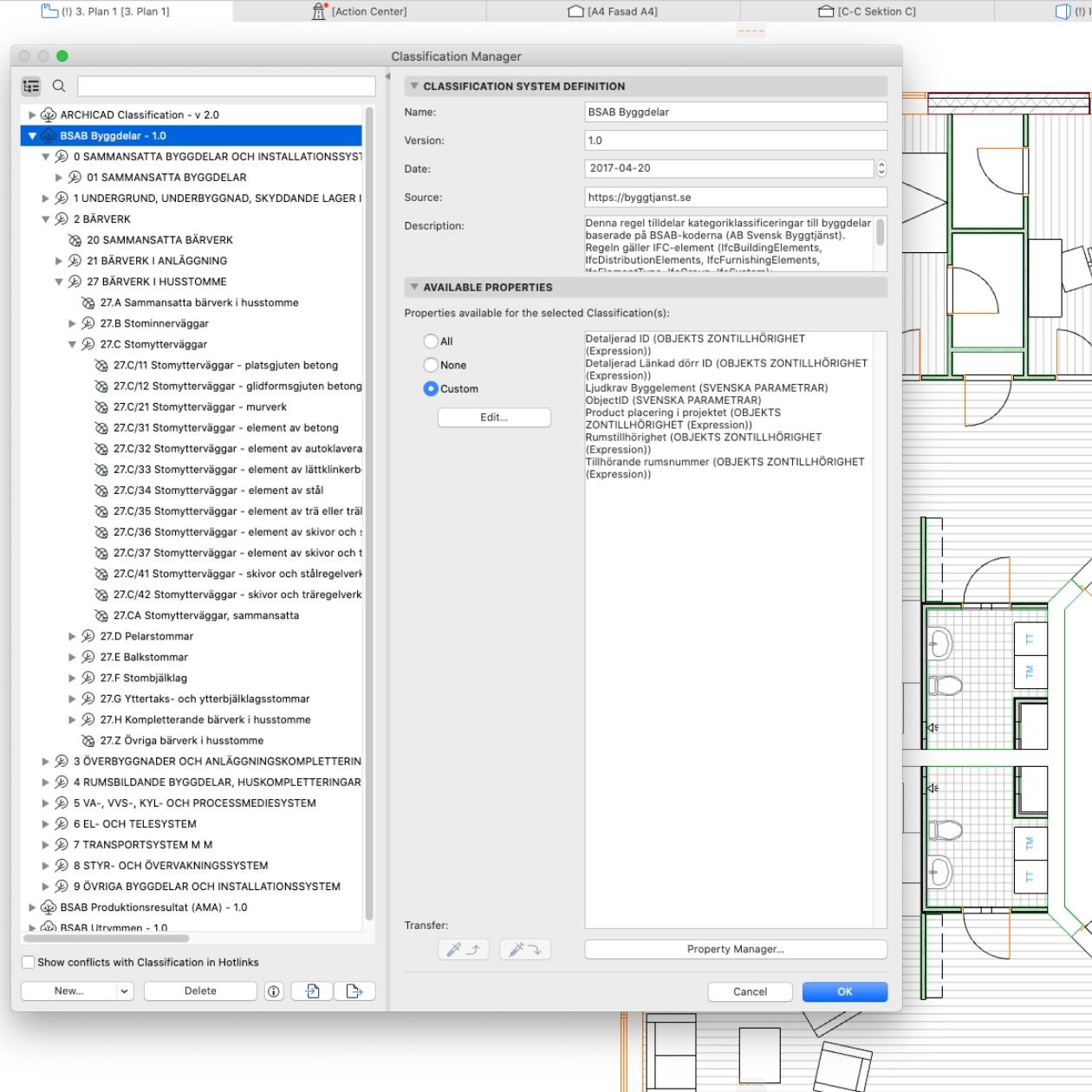Select the All radio button
The image size is (1092, 1092).
431,341
